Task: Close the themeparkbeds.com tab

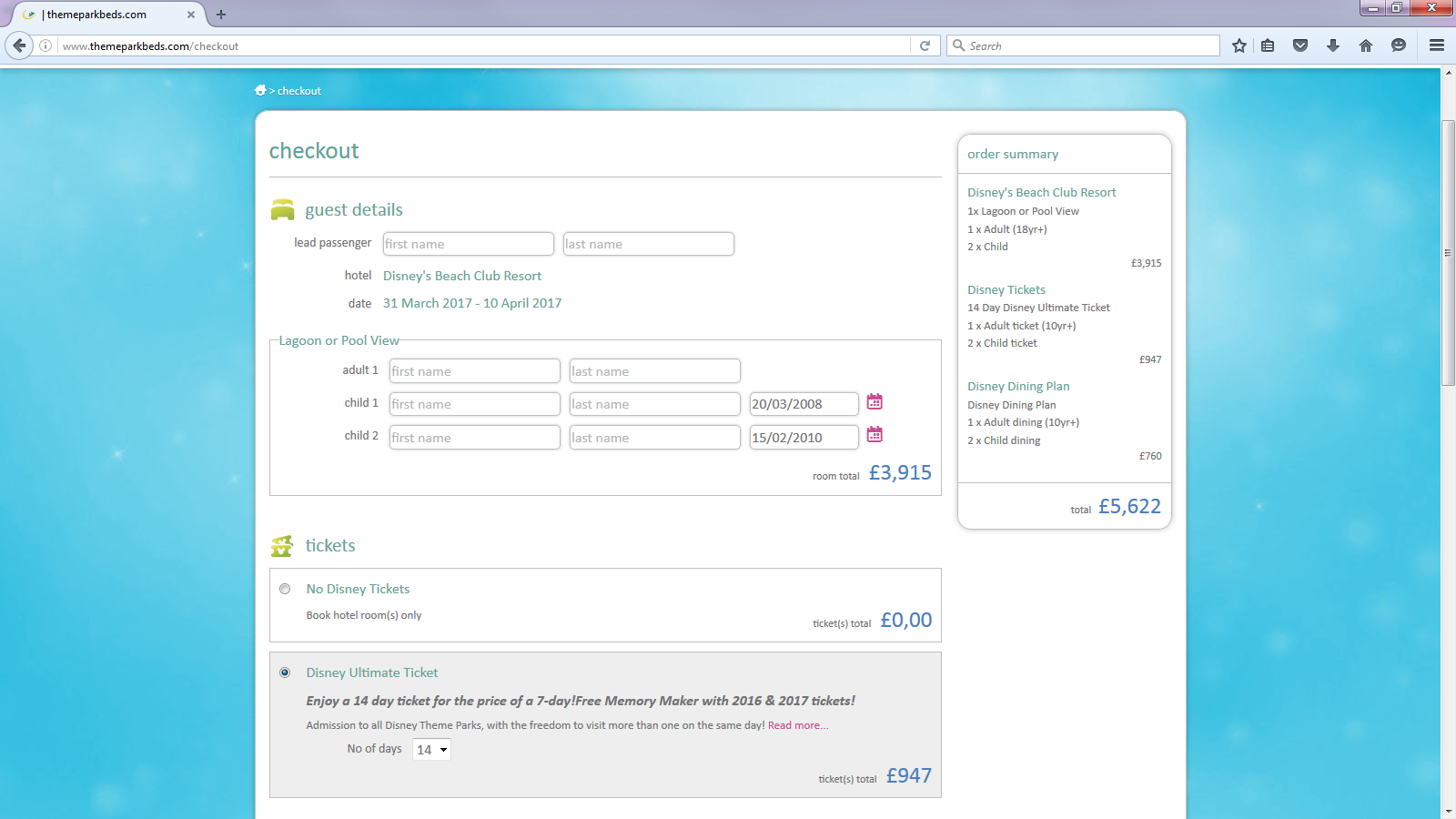Action: [191, 15]
